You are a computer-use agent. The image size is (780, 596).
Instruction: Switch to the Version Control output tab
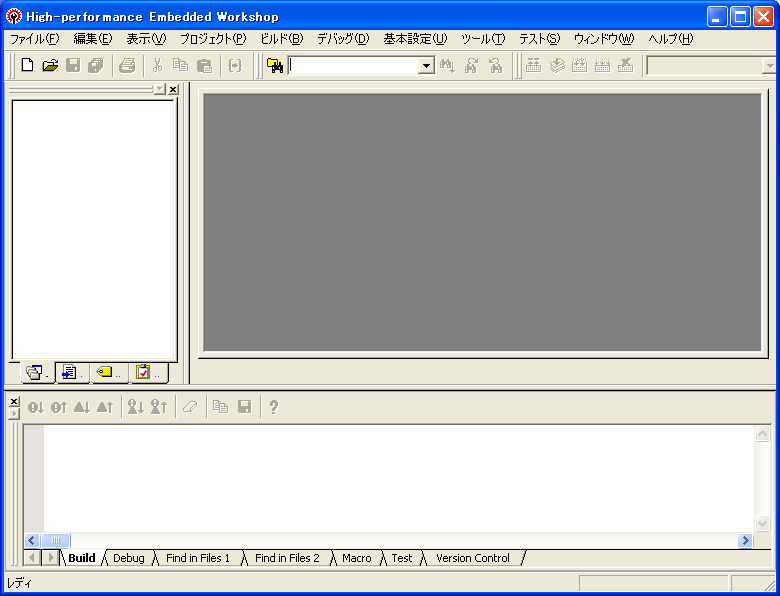(x=472, y=558)
